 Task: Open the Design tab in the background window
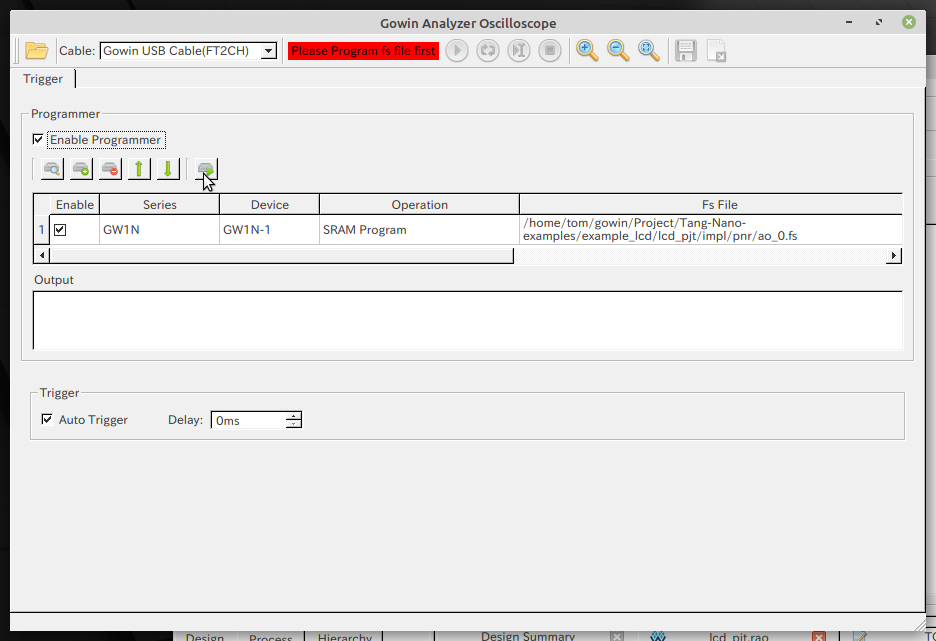205,636
